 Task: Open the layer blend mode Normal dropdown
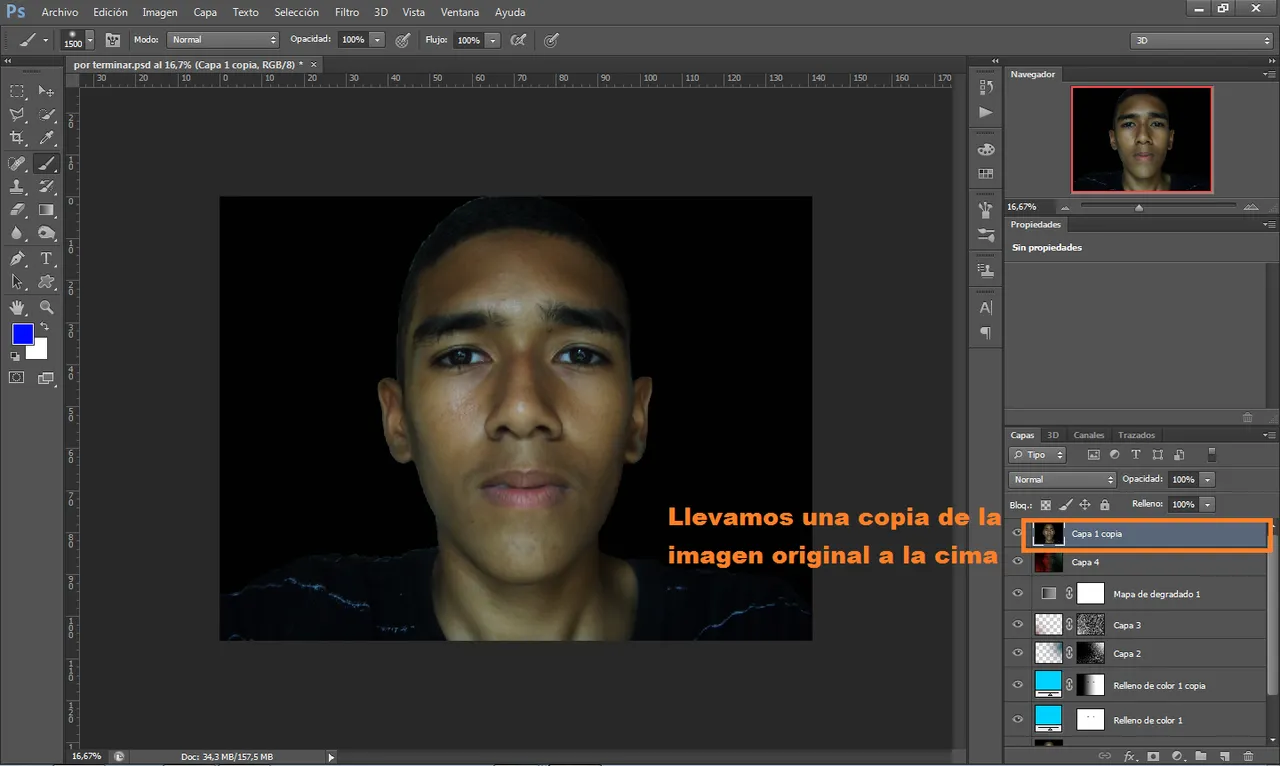click(1062, 480)
